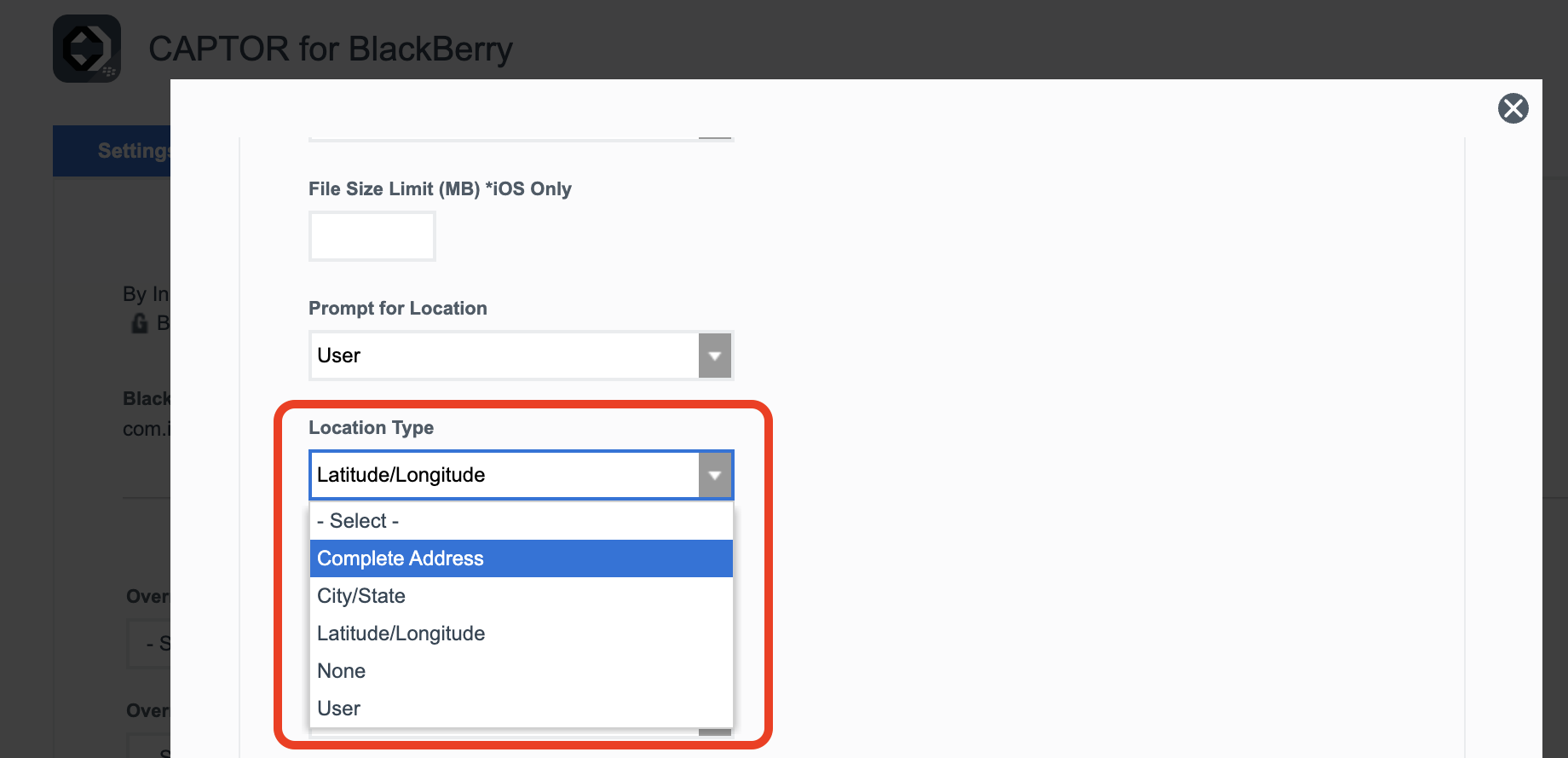
Task: Click the Prompt for Location label
Action: pos(398,308)
